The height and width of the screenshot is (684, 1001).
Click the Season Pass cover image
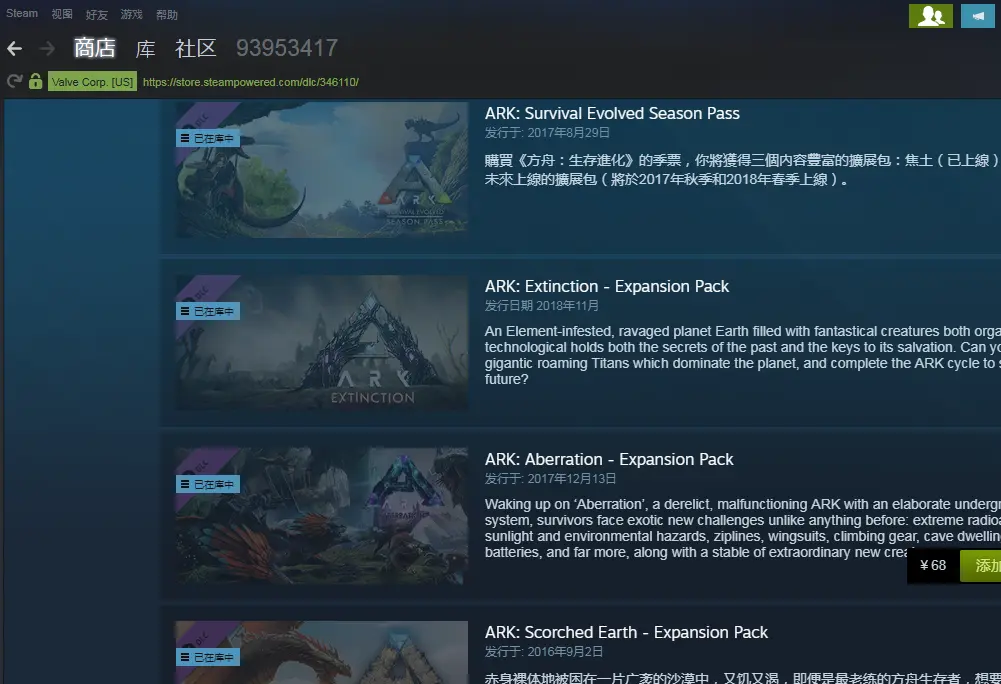tap(322, 170)
